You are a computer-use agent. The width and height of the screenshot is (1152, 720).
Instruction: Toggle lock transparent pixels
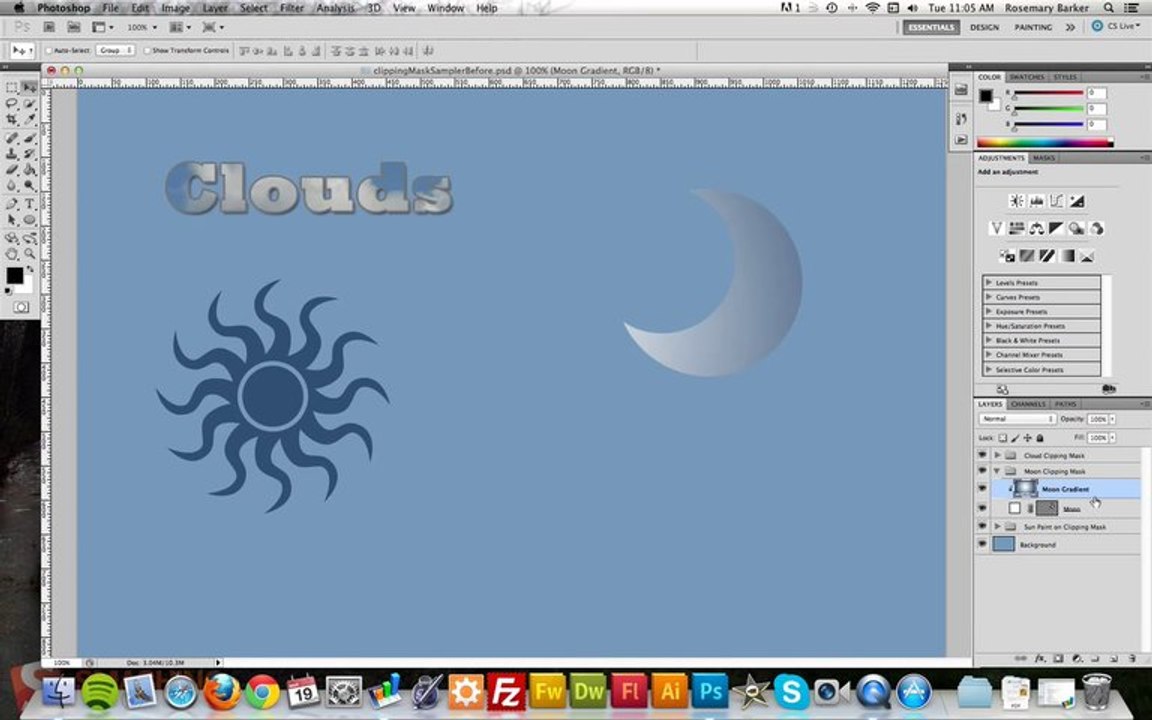click(x=1003, y=438)
